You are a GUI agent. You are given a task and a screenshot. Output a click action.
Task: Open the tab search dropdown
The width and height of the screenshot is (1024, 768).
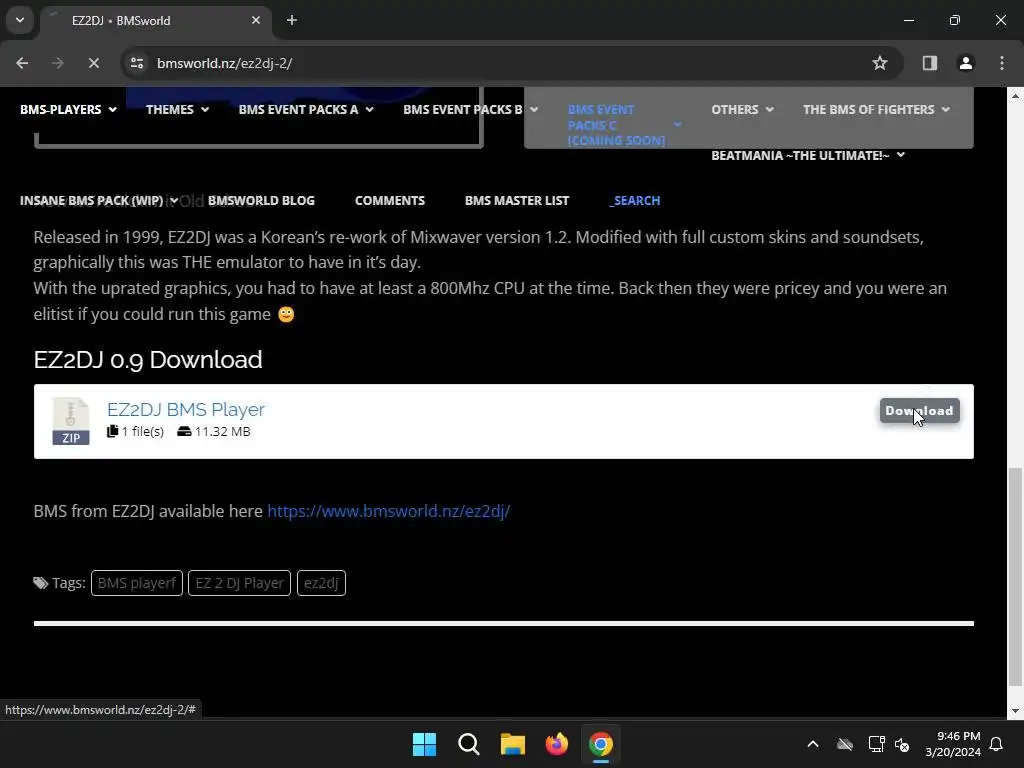click(x=20, y=20)
